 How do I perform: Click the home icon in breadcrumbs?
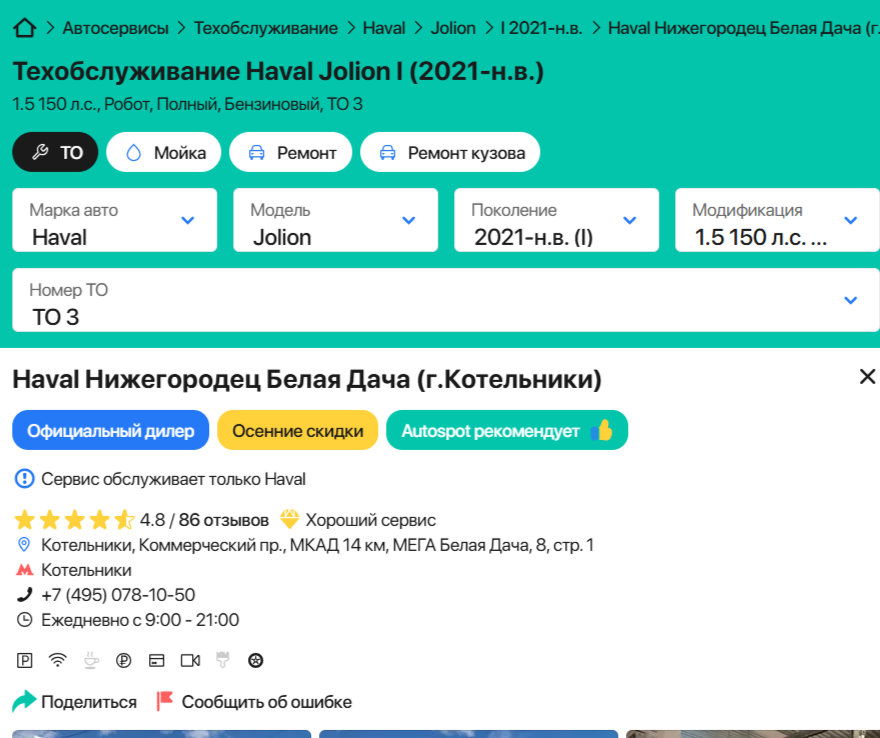[x=25, y=28]
